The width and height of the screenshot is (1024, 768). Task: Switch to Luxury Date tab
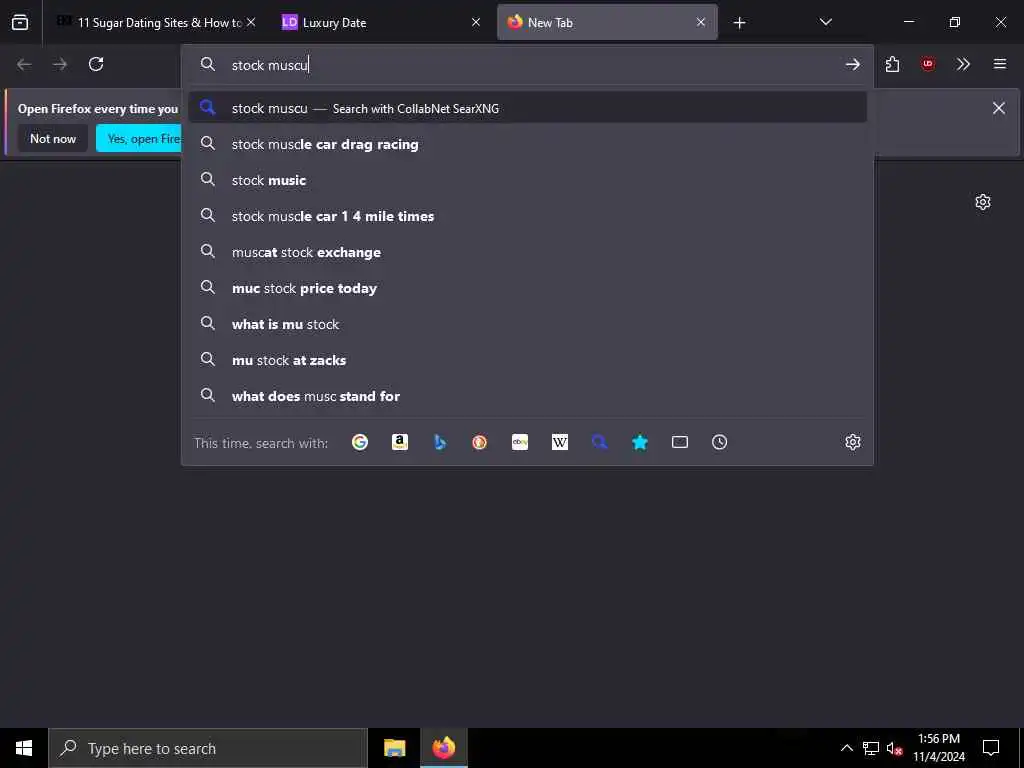[x=382, y=22]
